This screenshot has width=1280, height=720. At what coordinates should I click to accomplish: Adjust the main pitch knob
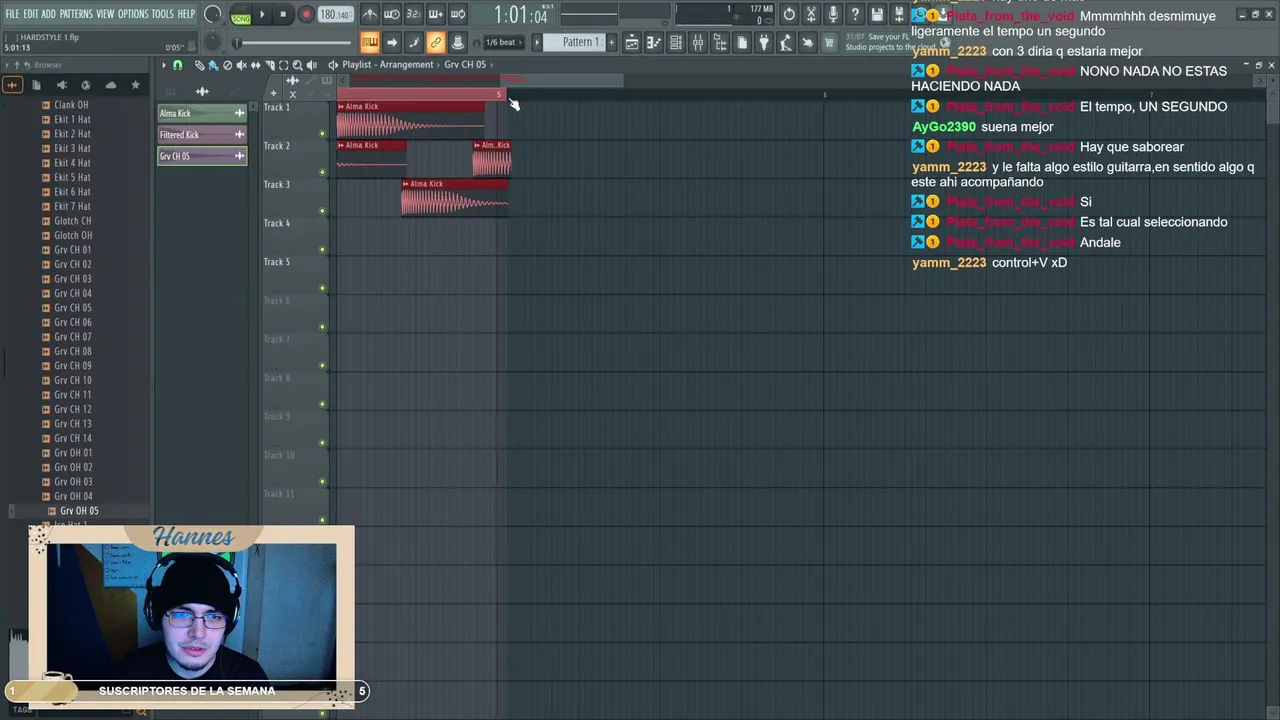click(x=212, y=42)
